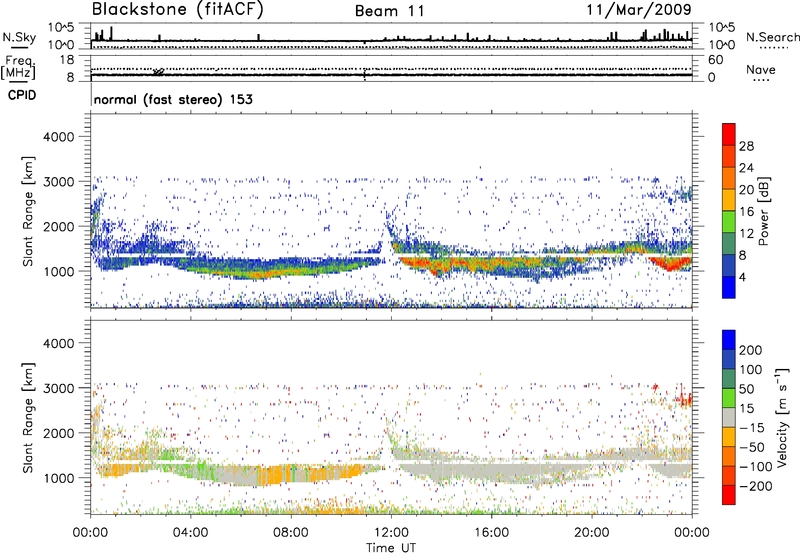
Task: Click the "N.Search" legend label
Action: pyautogui.click(x=772, y=37)
